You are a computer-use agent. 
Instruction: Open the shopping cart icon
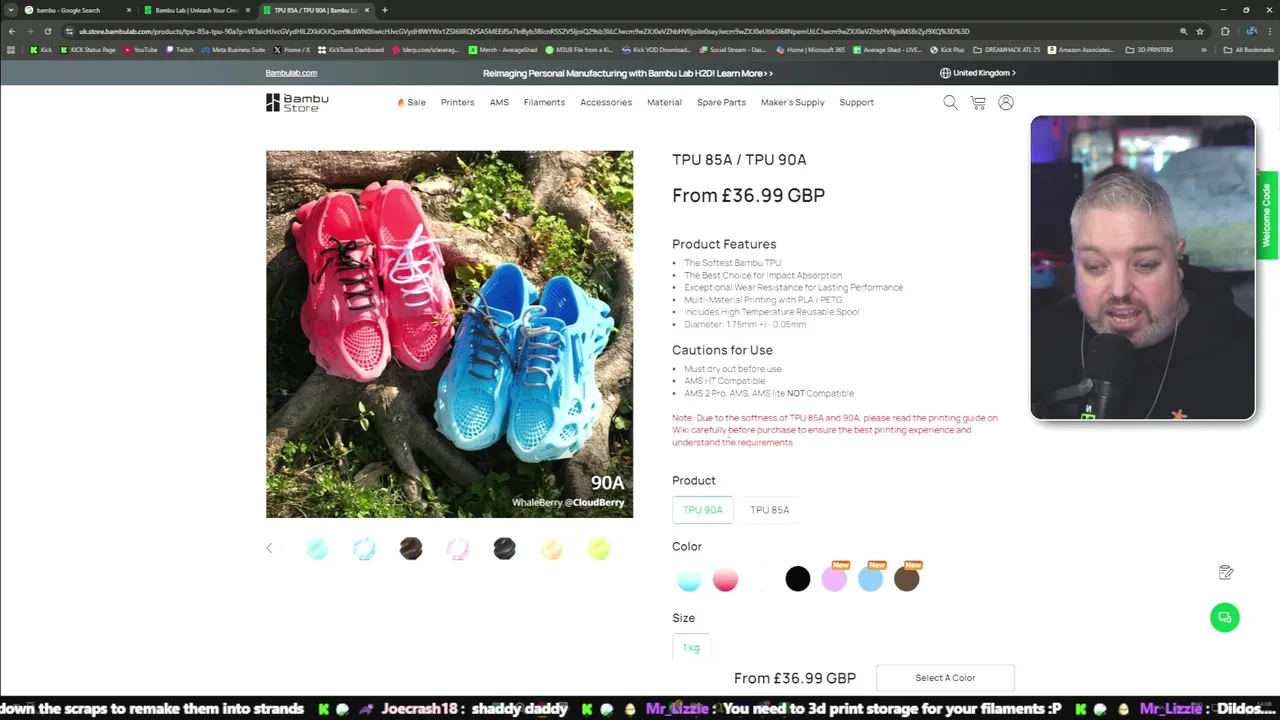978,102
